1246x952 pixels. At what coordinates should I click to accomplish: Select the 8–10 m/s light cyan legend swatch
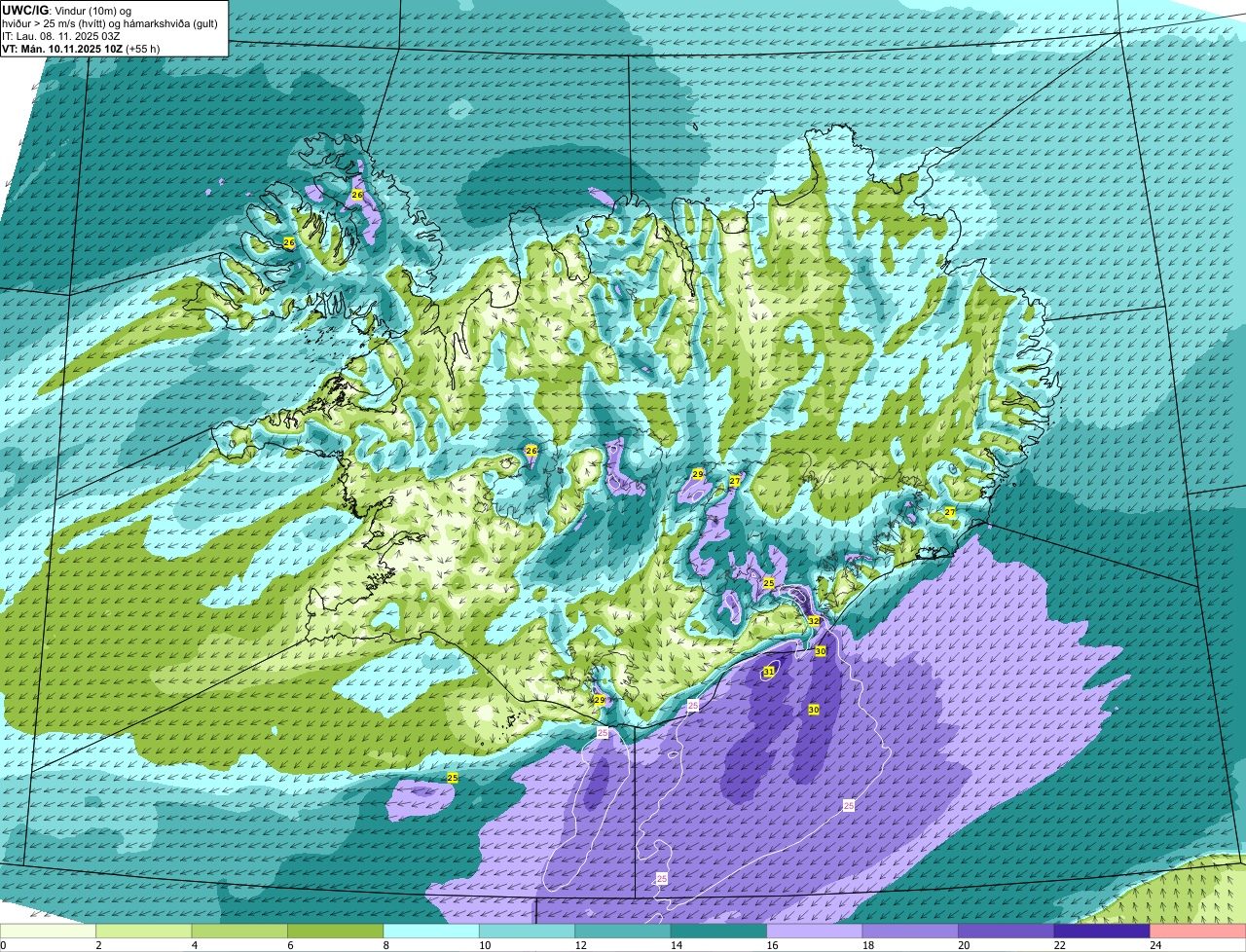tap(432, 931)
